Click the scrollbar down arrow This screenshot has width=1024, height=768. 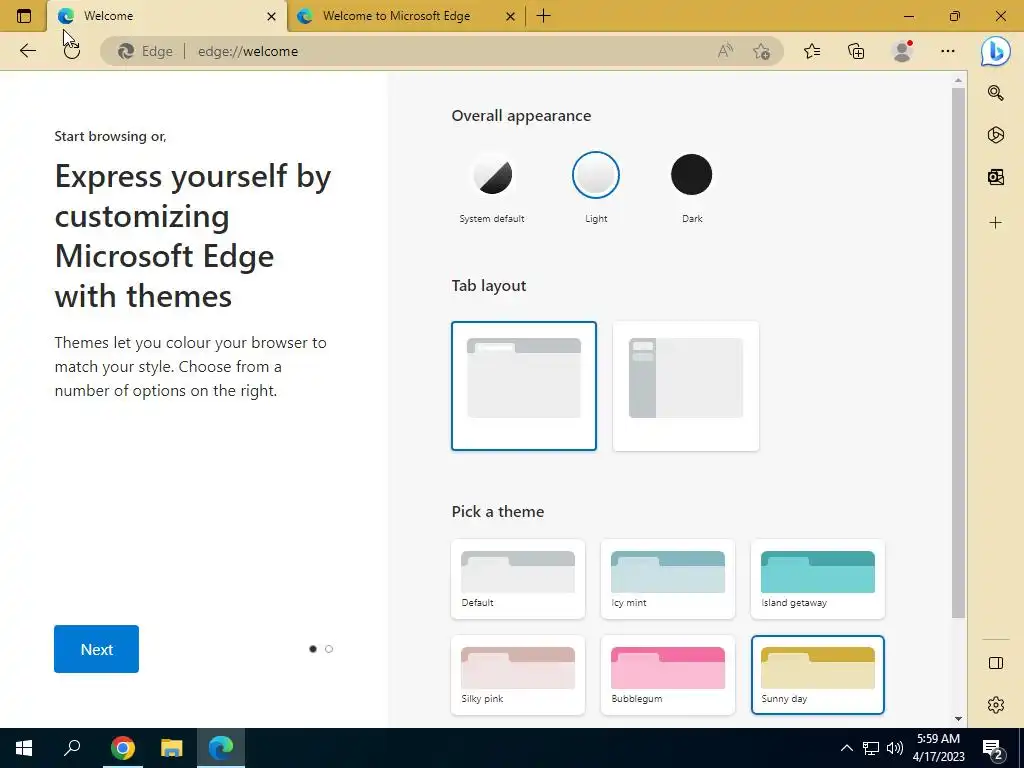point(958,719)
